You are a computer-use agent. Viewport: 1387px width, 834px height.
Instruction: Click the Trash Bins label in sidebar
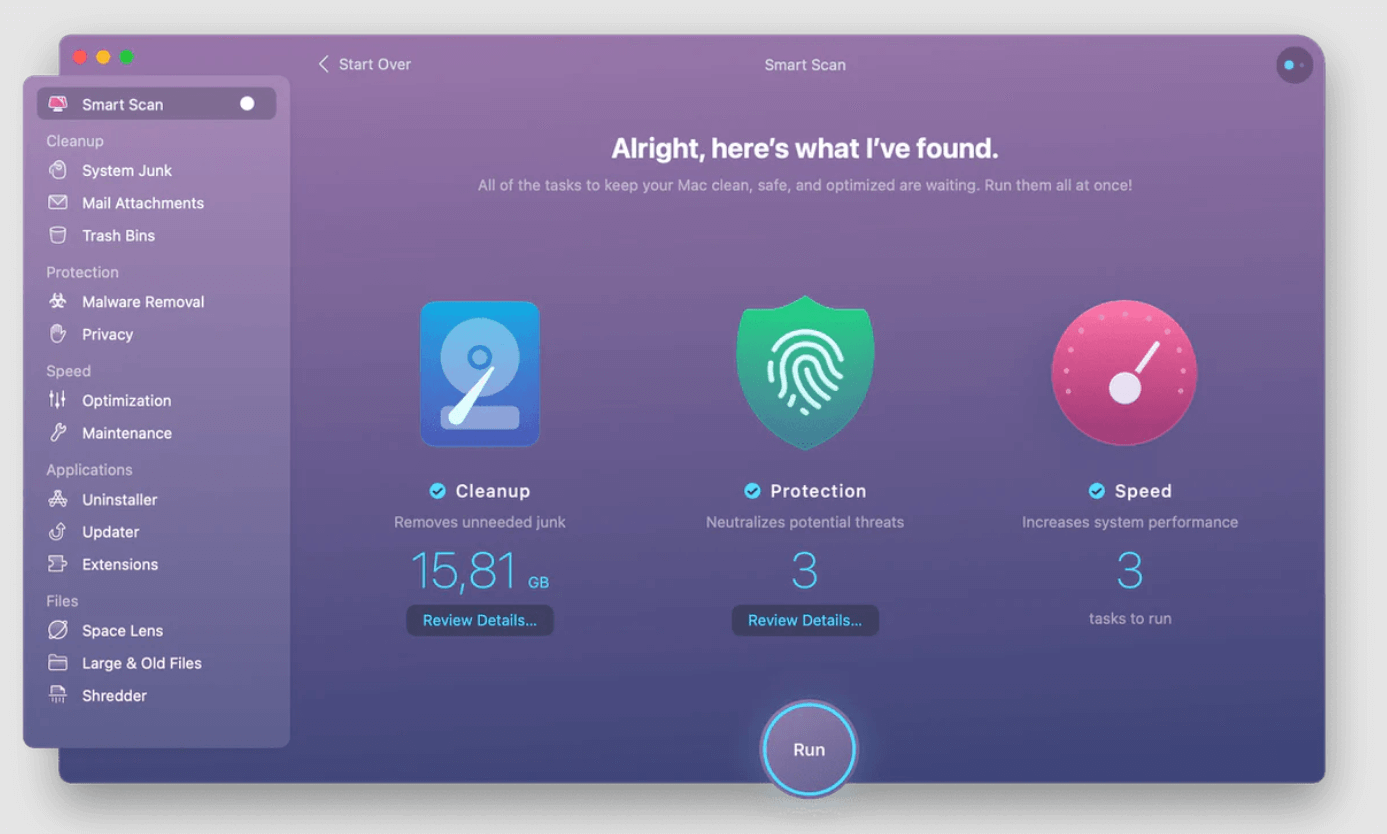point(118,236)
